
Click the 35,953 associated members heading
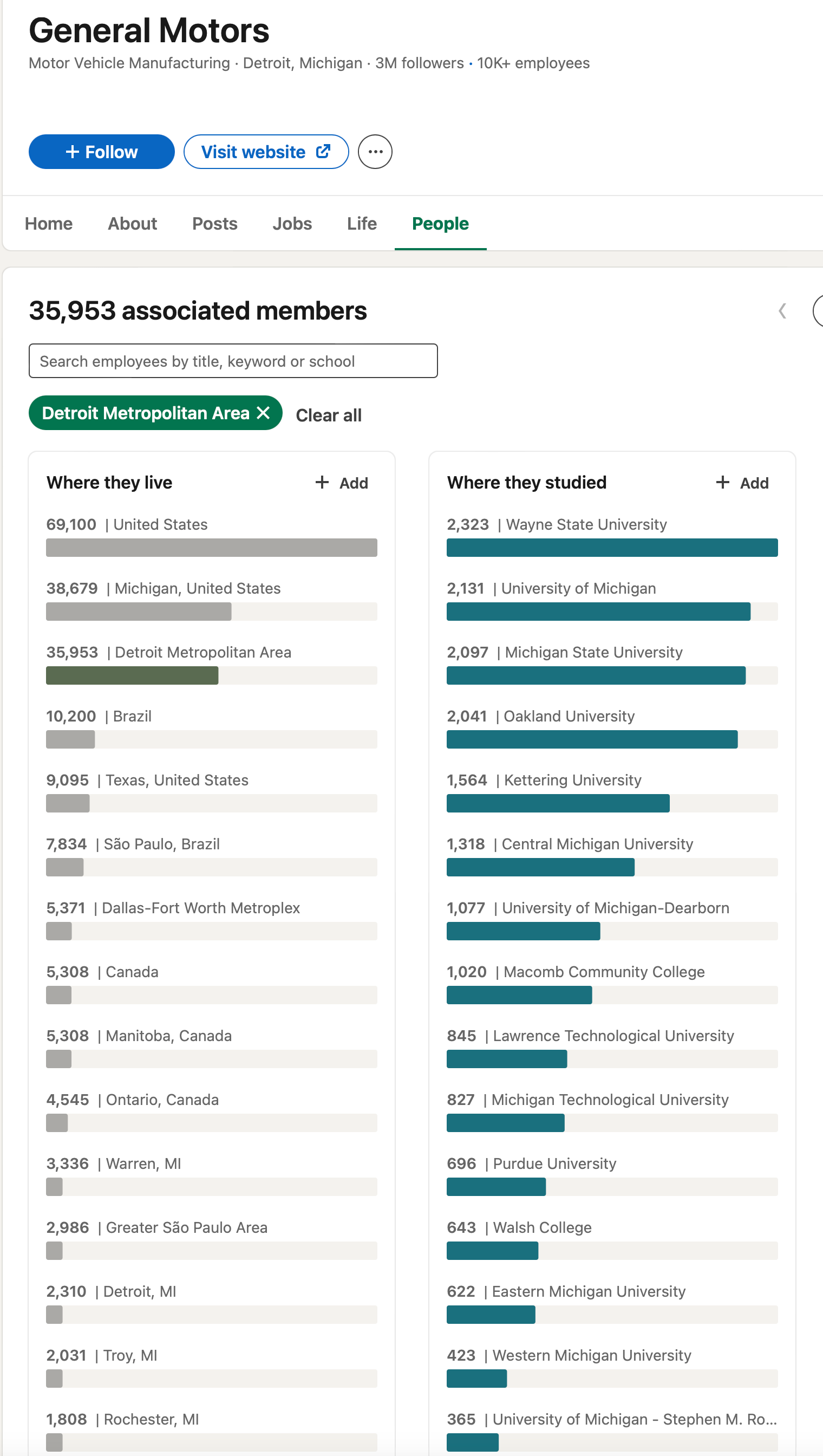[x=198, y=310]
